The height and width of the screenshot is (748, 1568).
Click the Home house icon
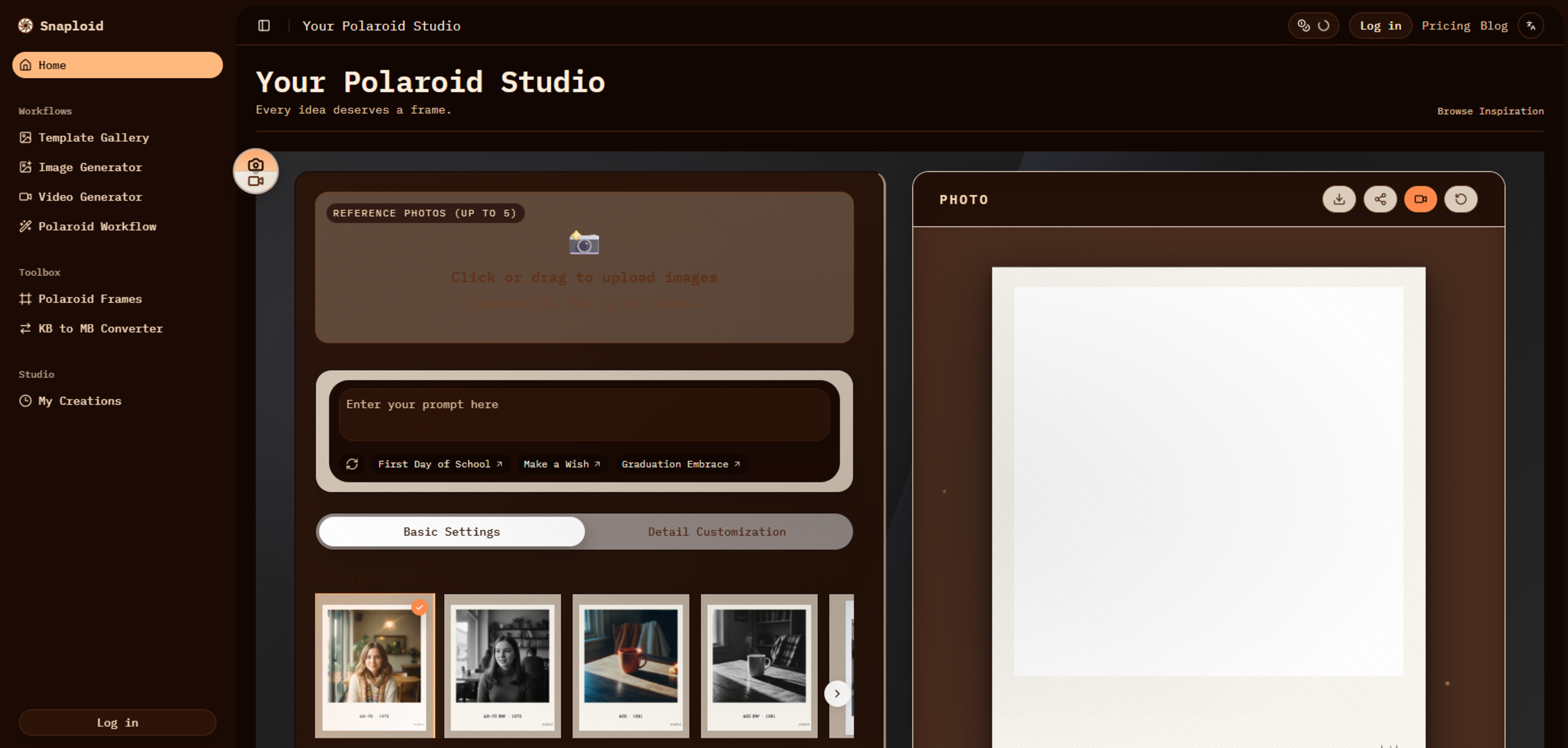click(x=26, y=65)
